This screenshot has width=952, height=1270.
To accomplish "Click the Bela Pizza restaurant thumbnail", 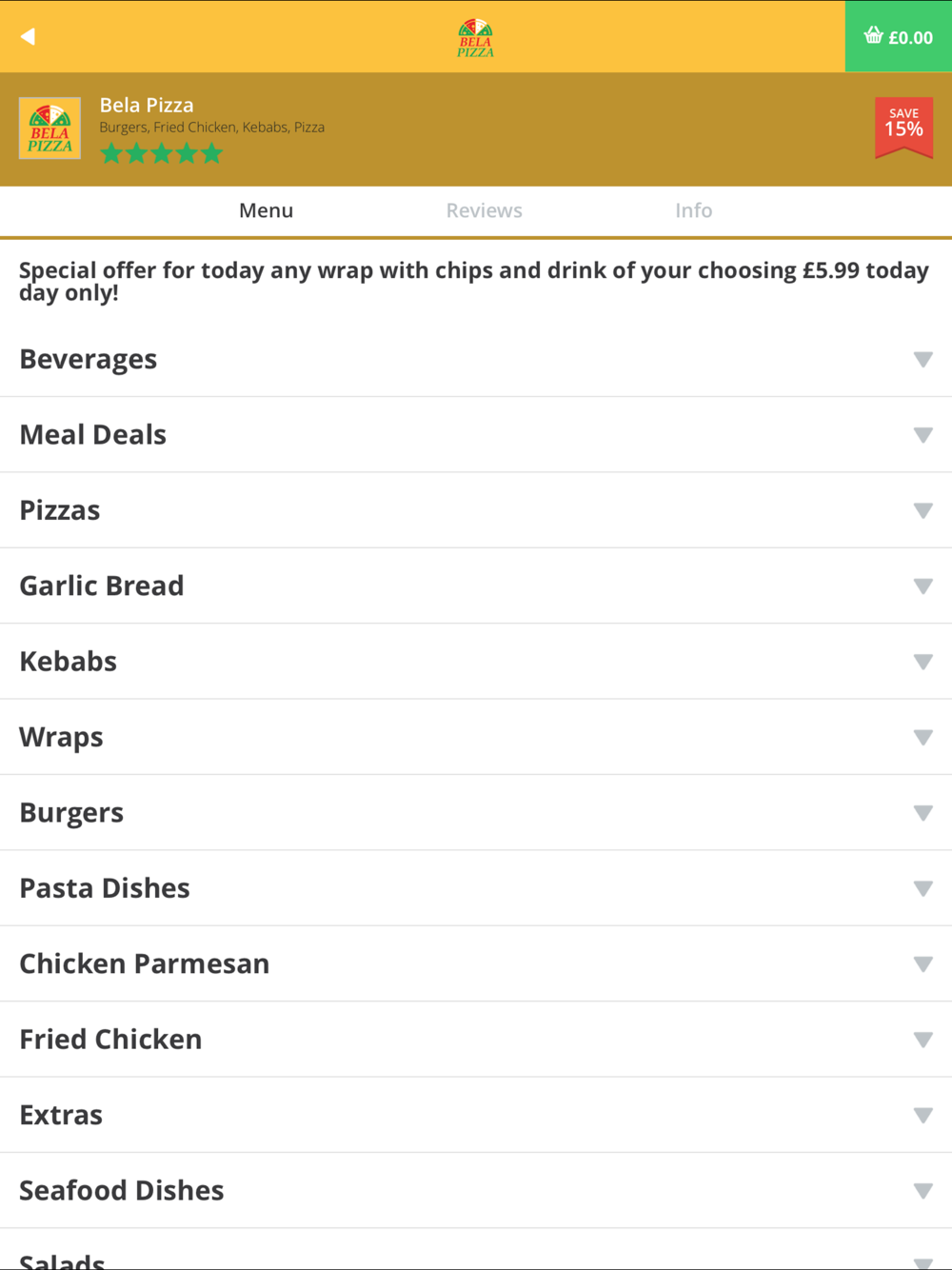I will click(50, 129).
